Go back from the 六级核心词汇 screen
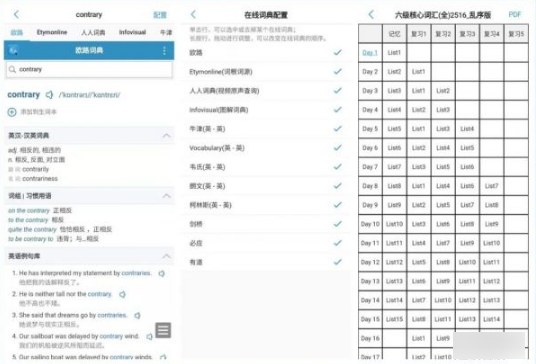Screen dimensions: 536x364 [371, 14]
